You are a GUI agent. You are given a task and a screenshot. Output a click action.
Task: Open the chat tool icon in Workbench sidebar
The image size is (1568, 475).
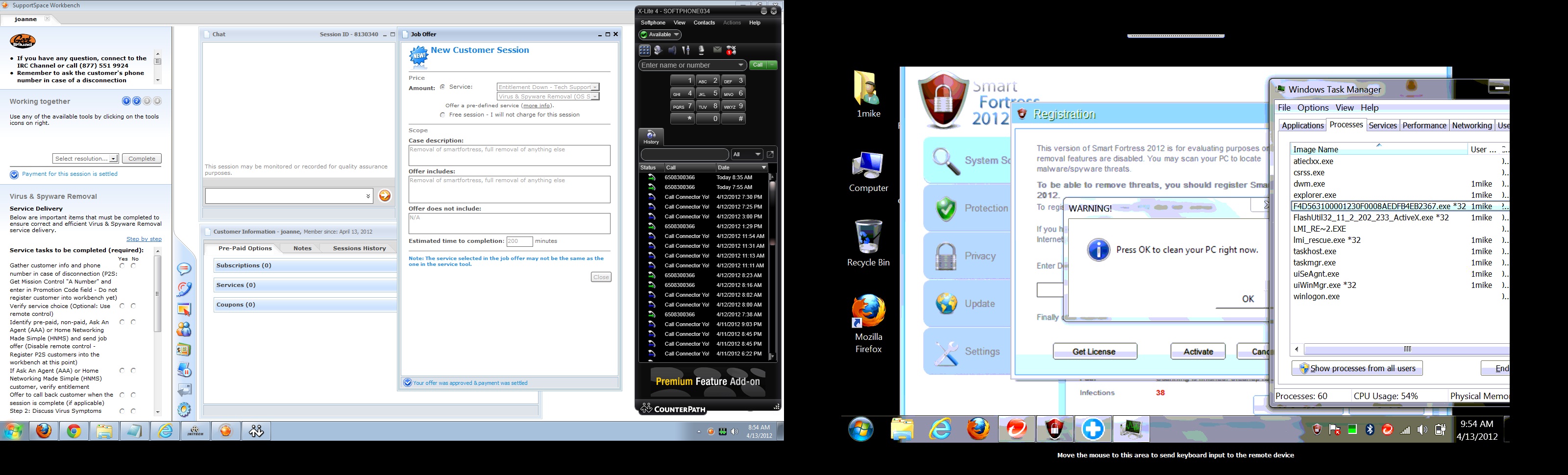184,269
